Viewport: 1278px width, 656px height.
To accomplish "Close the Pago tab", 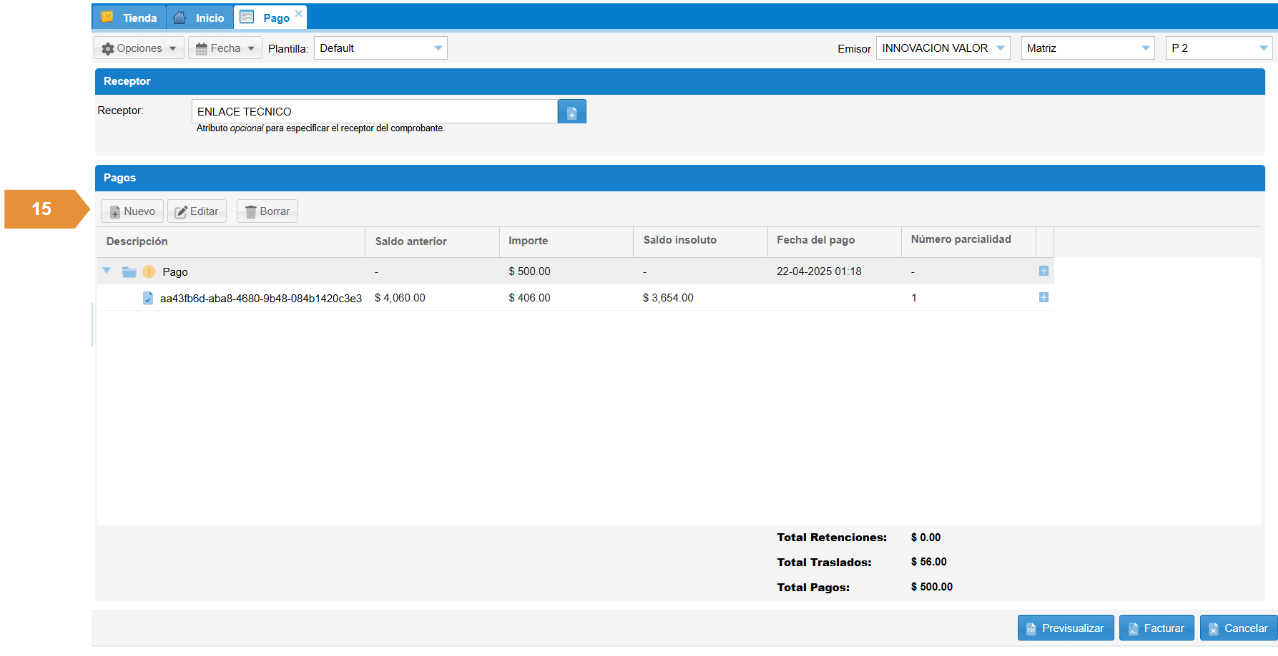I will [x=298, y=13].
